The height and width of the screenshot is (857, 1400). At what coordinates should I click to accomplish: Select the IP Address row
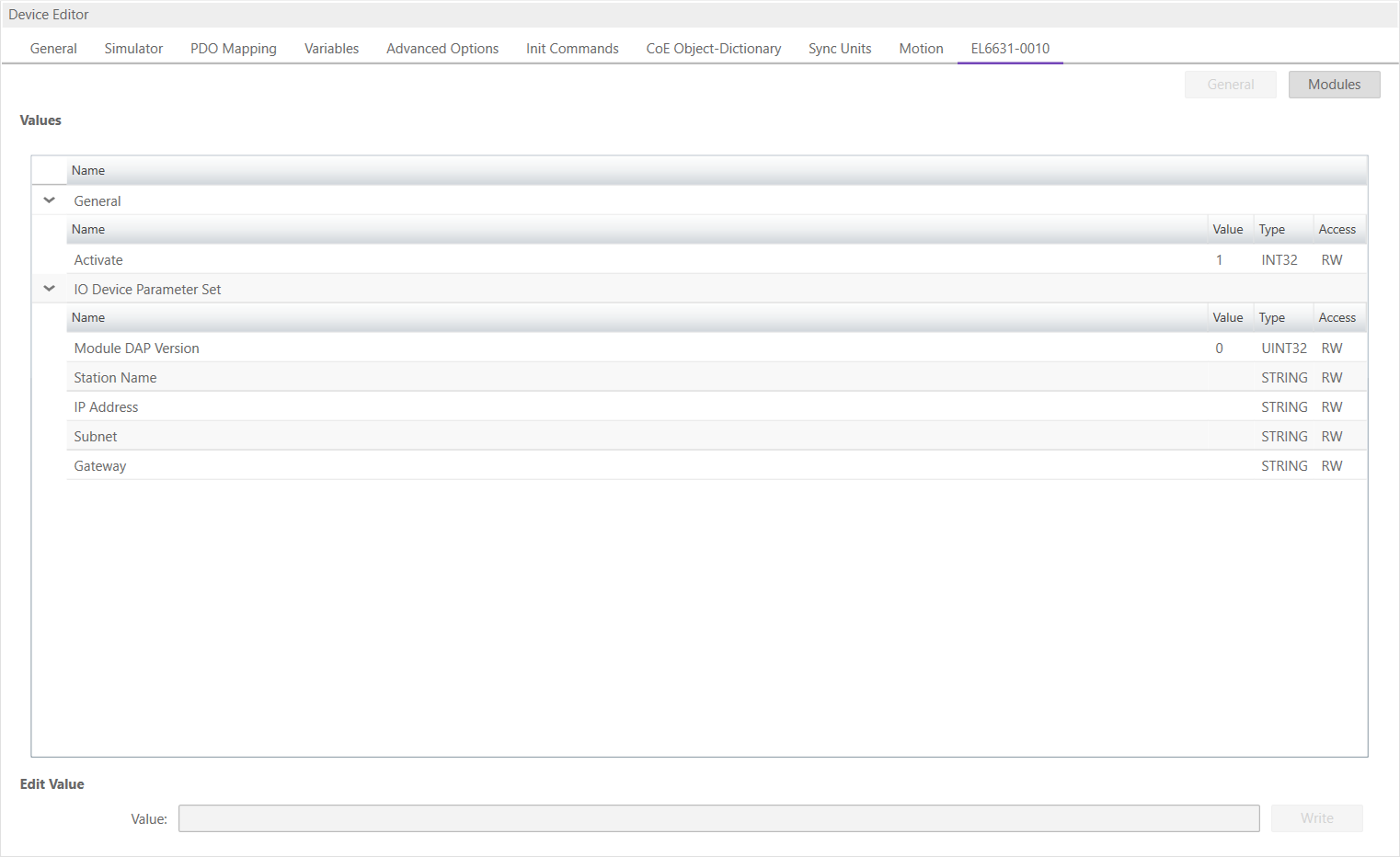(x=106, y=407)
